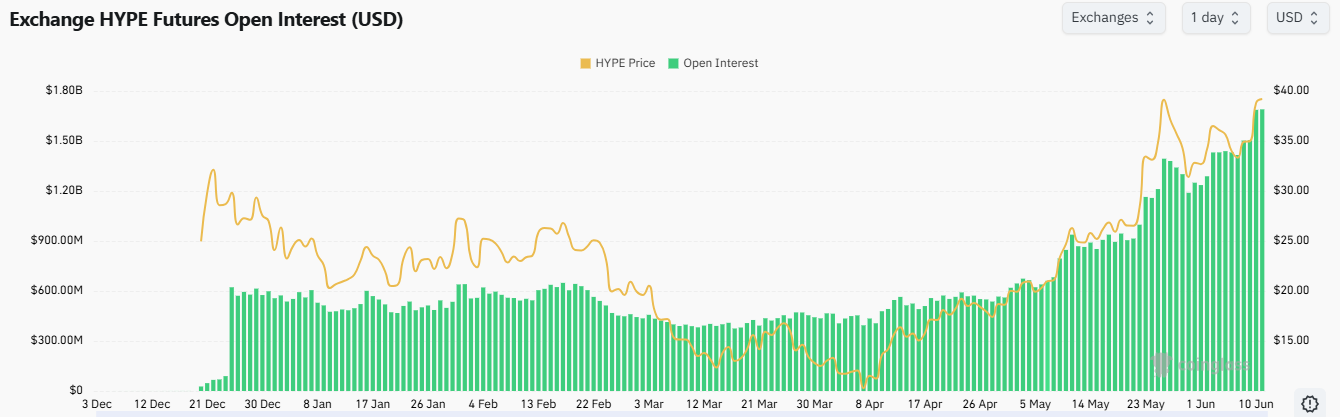The width and height of the screenshot is (1340, 417).
Task: Toggle the HYPE Price legend series
Action: (617, 63)
